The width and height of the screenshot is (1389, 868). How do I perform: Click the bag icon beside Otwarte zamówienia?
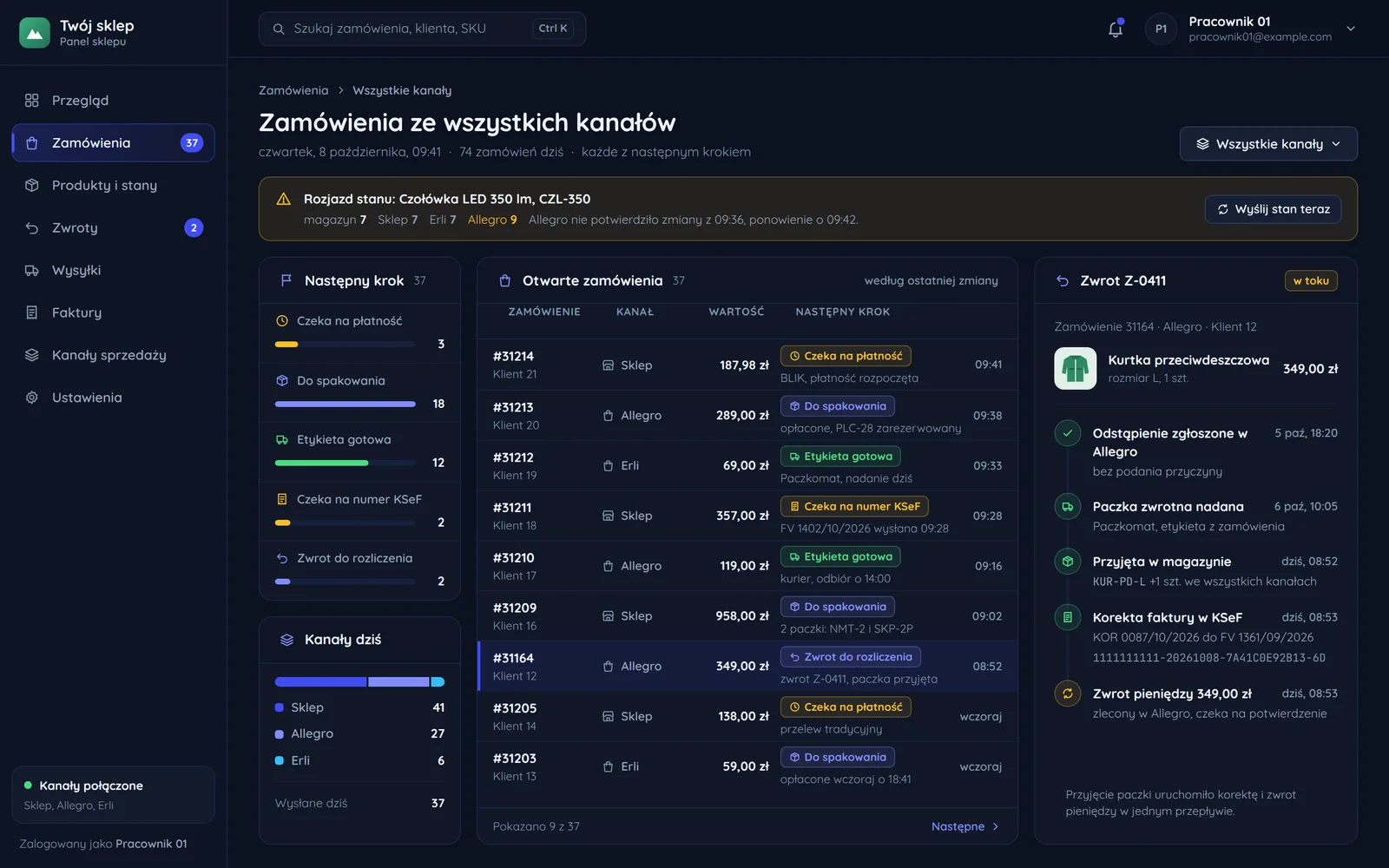(x=504, y=280)
